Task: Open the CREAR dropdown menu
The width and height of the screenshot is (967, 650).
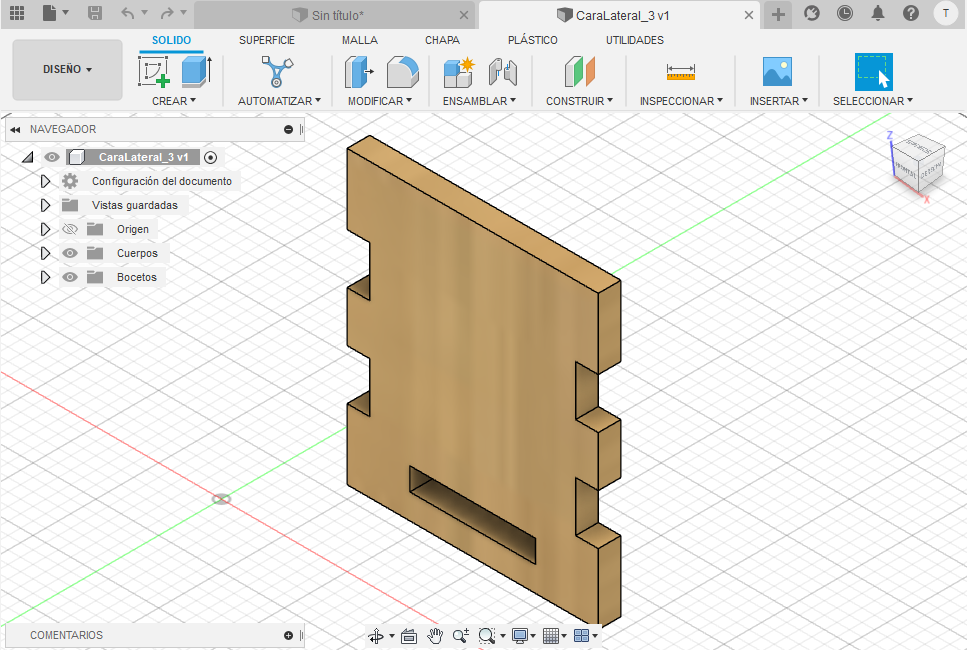Action: [174, 101]
